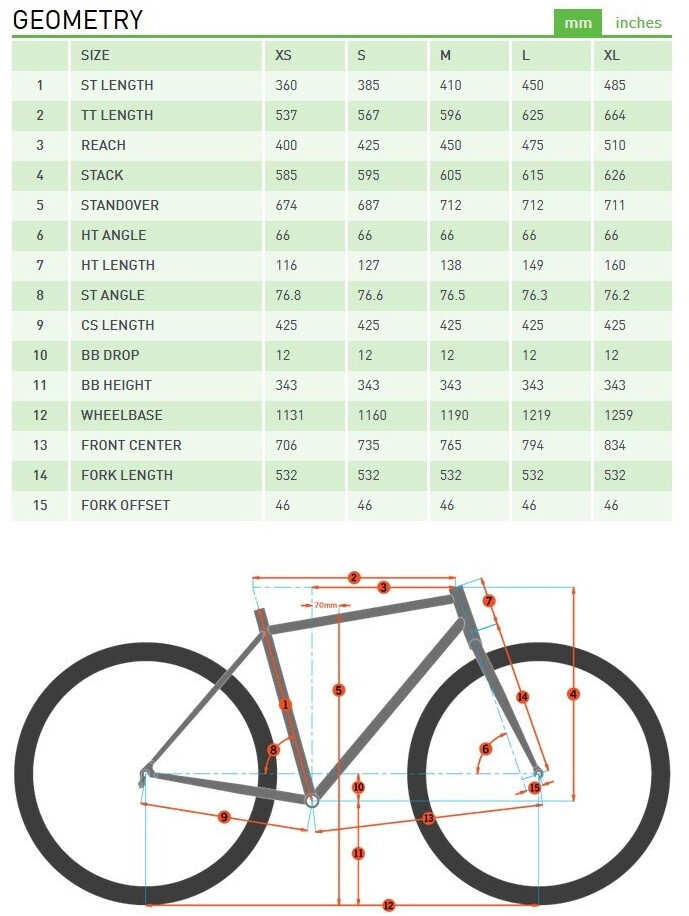Click the M size column header
The image size is (689, 916).
click(x=445, y=55)
